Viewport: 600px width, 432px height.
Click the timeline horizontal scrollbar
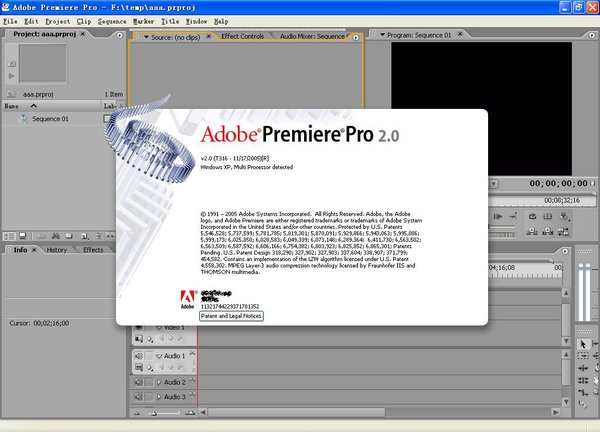tap(296, 412)
